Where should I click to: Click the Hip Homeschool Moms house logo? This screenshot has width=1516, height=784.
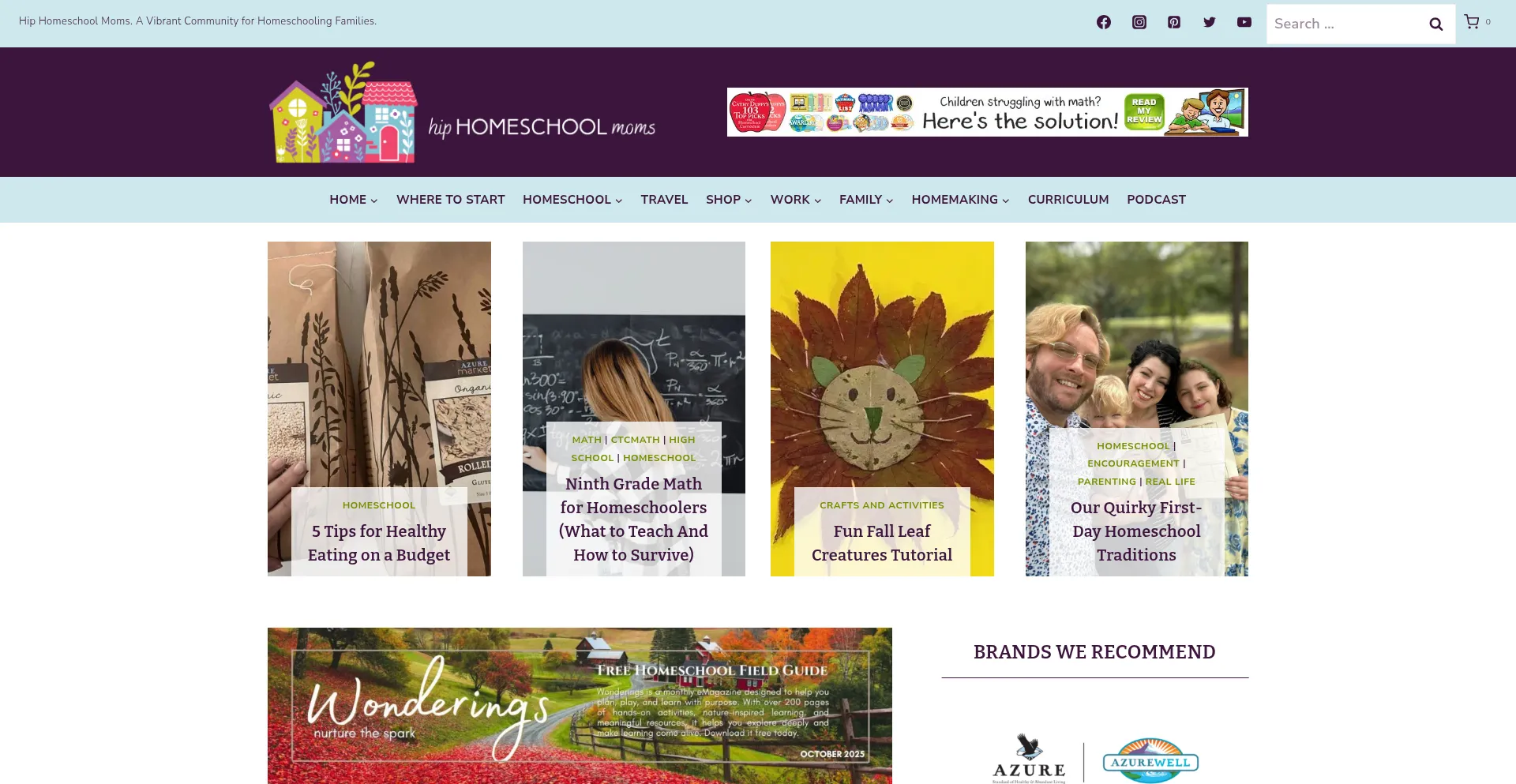pyautogui.click(x=343, y=112)
